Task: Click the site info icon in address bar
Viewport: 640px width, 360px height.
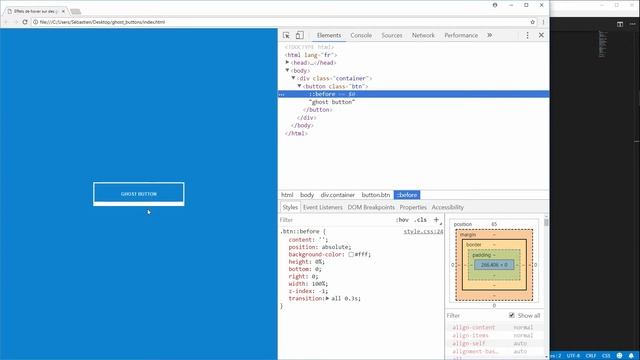Action: [x=36, y=22]
